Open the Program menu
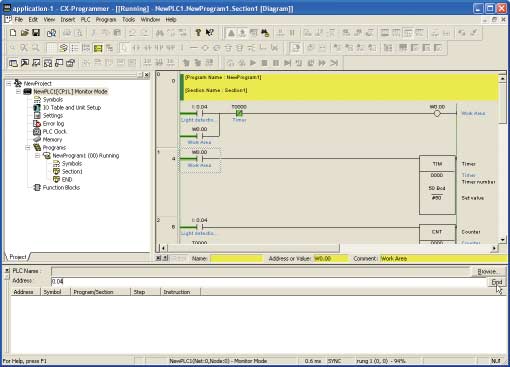 [x=106, y=20]
